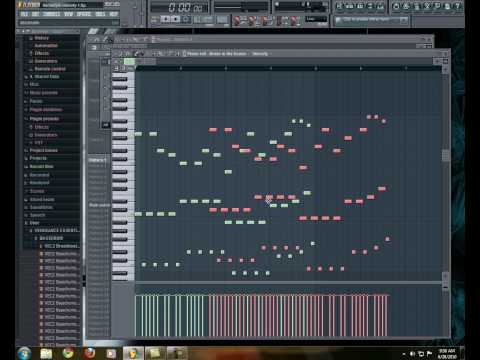Expand Plugin database folder
The height and width of the screenshot is (360, 480).
46,109
